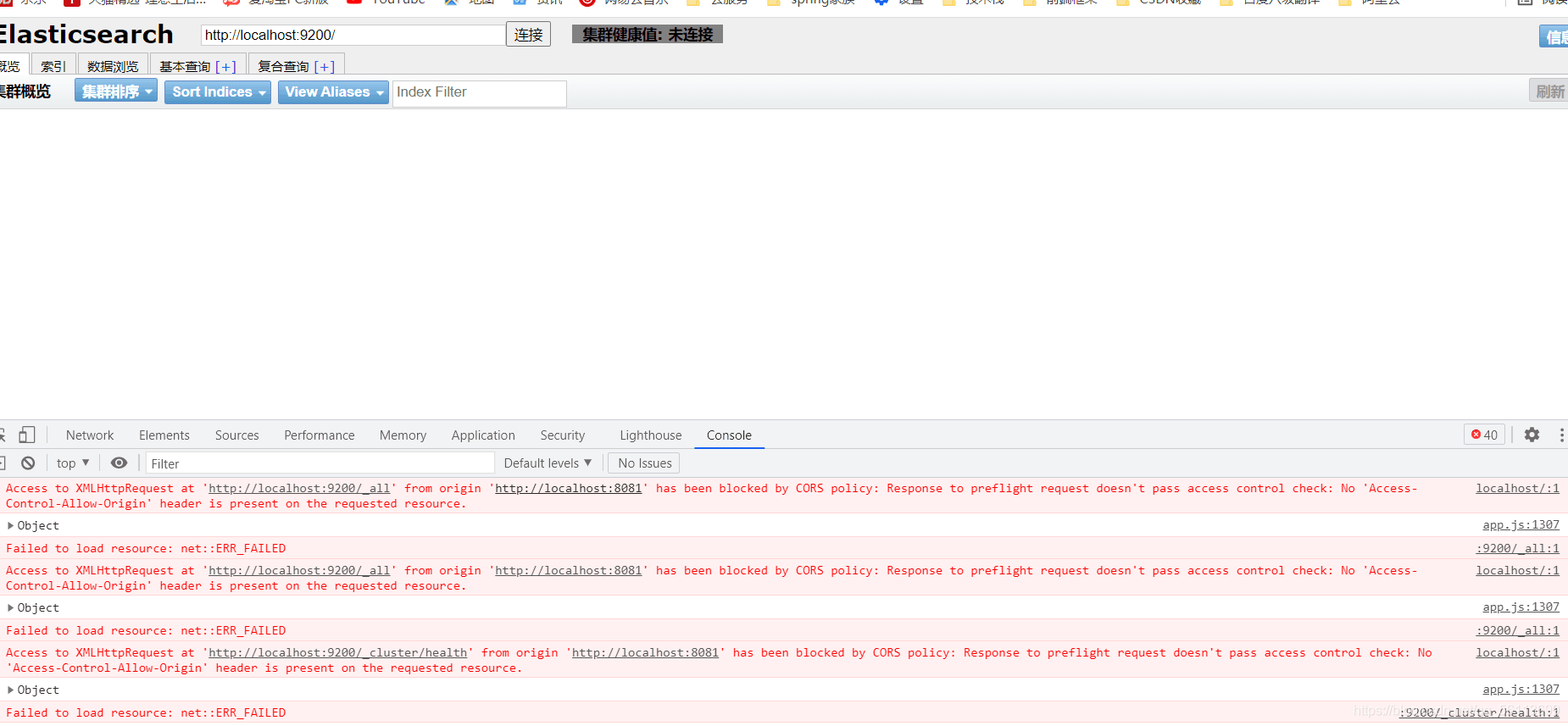Open the 数据浏览 tab
This screenshot has height=726, width=1568.
point(113,66)
